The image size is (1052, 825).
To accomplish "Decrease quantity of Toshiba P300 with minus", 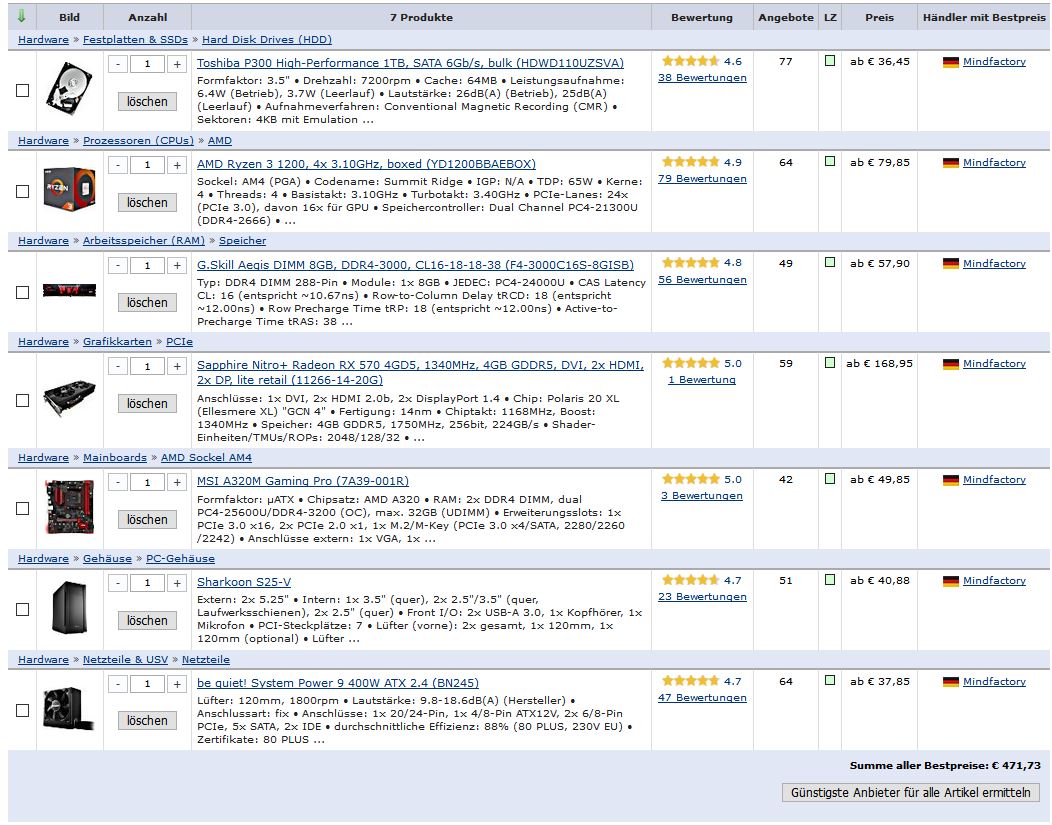I will (118, 64).
